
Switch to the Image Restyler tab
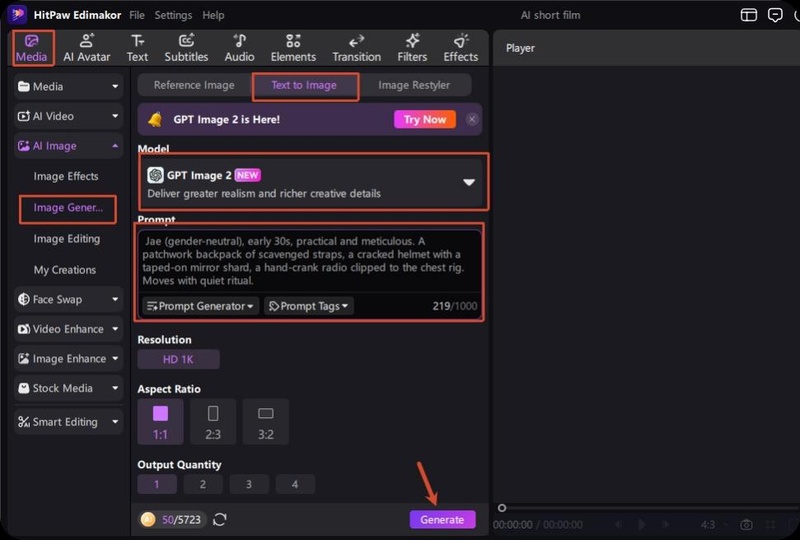pos(414,85)
